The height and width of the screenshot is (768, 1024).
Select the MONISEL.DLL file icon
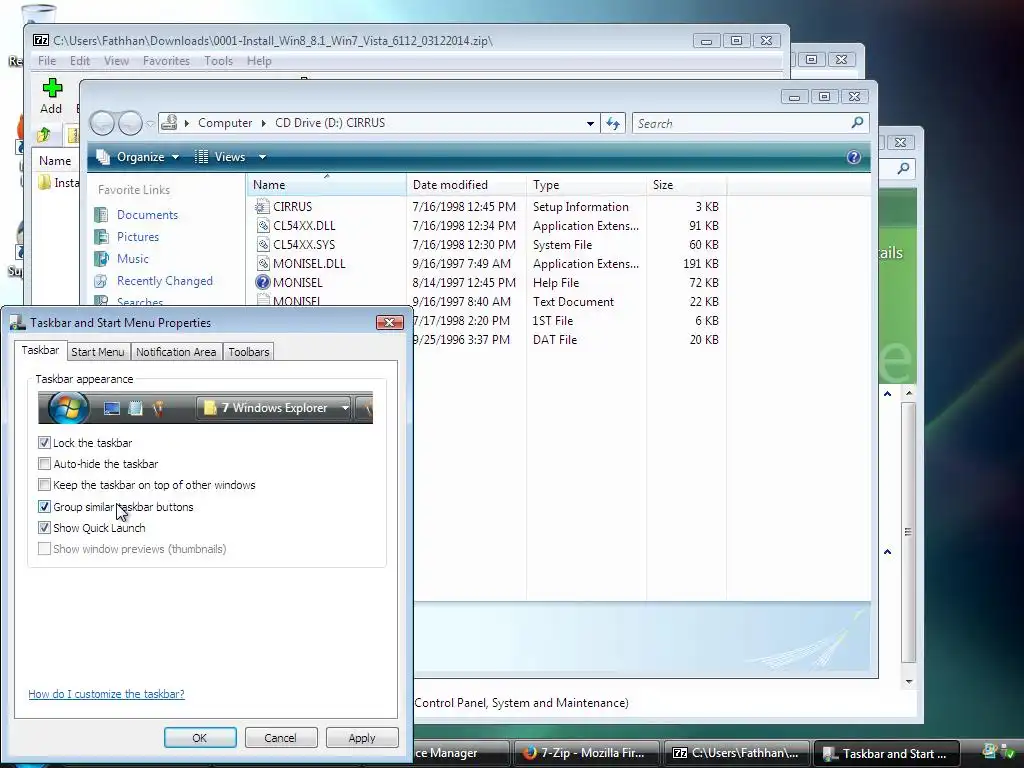pyautogui.click(x=263, y=263)
